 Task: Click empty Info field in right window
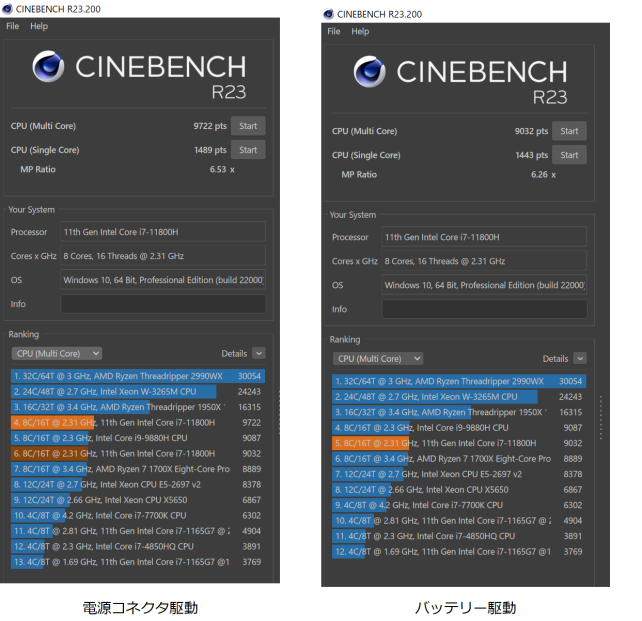[484, 309]
